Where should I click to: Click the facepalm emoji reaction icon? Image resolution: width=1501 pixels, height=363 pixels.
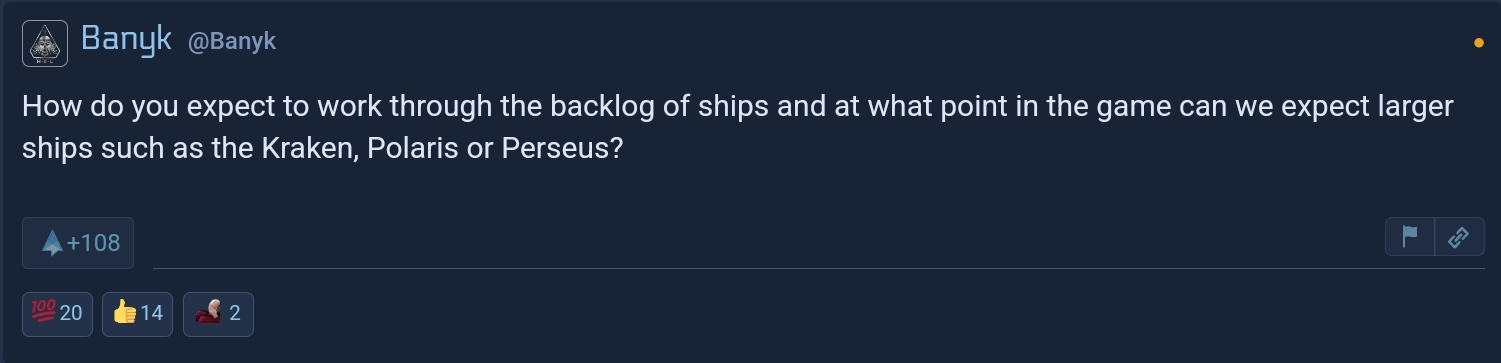[208, 313]
